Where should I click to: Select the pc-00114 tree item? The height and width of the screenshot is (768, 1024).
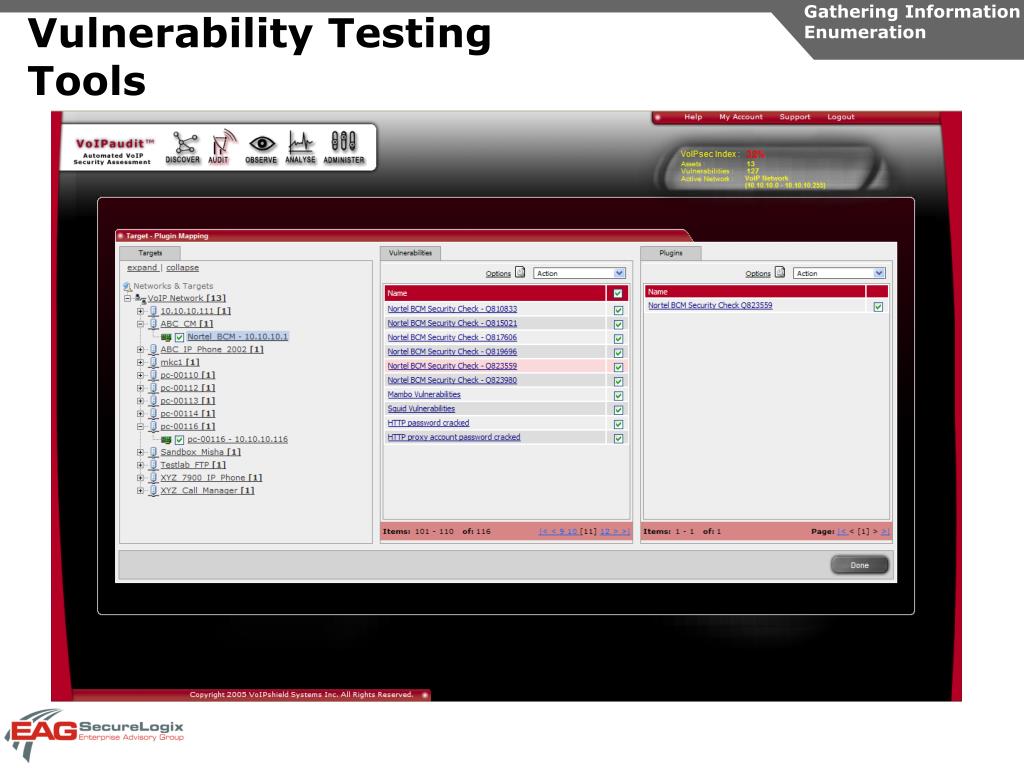(187, 414)
